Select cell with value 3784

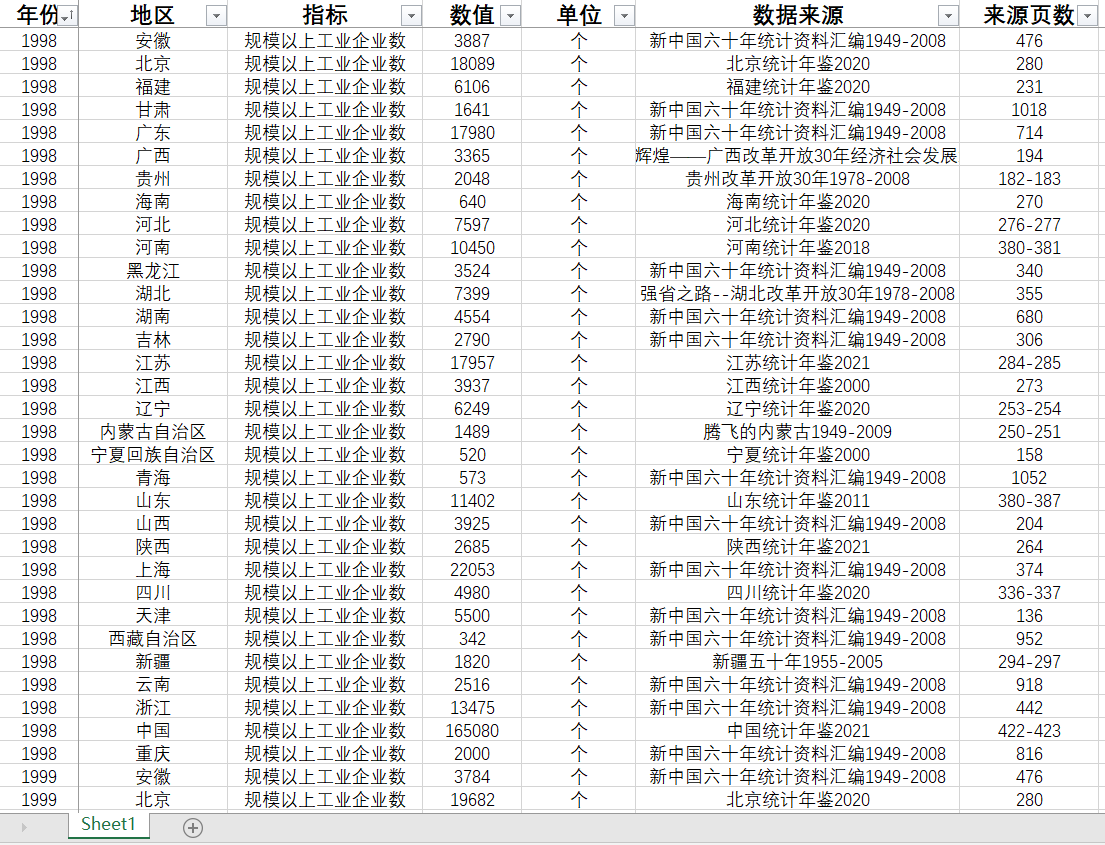pos(472,777)
